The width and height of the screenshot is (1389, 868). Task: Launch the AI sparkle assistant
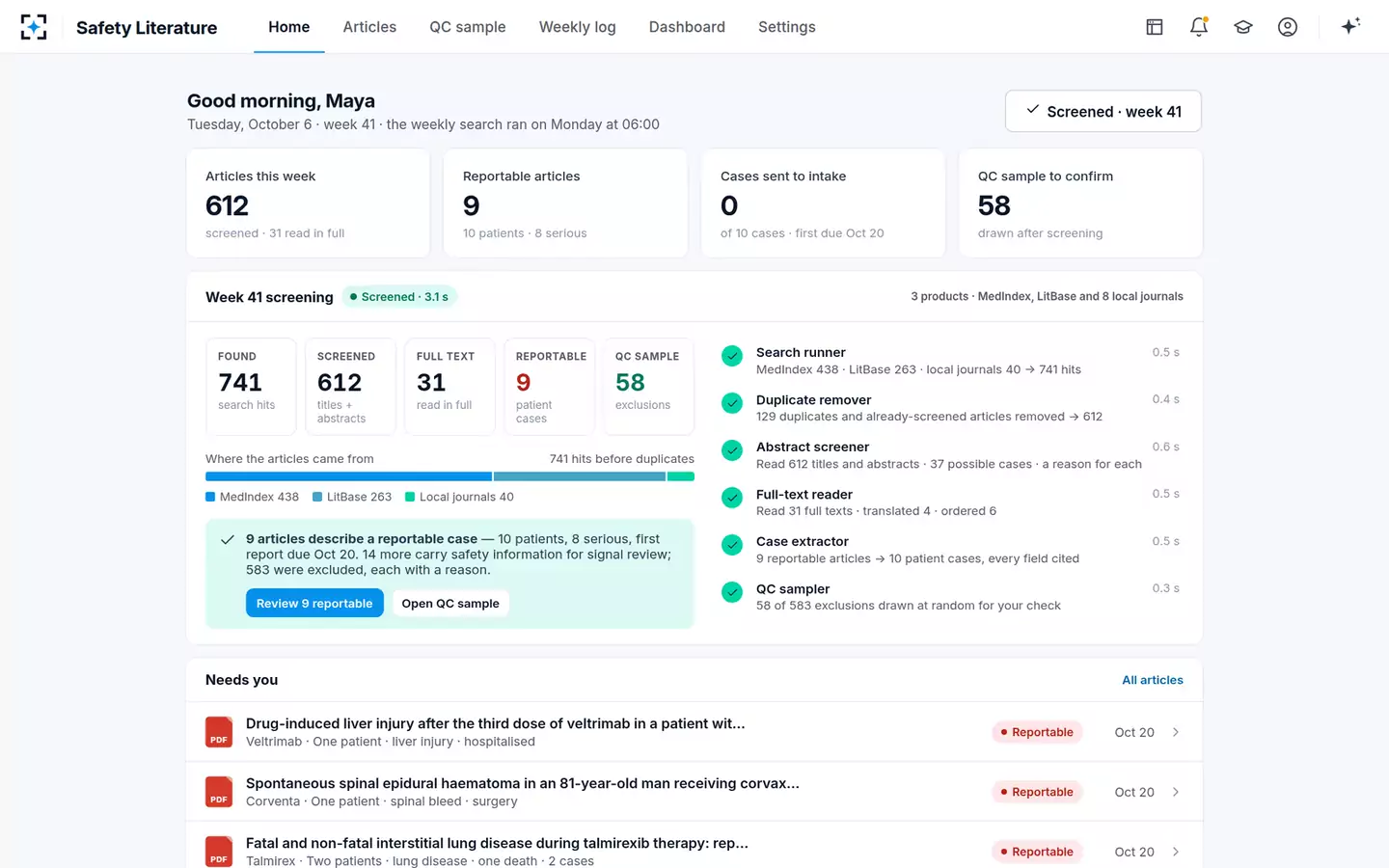1350,27
